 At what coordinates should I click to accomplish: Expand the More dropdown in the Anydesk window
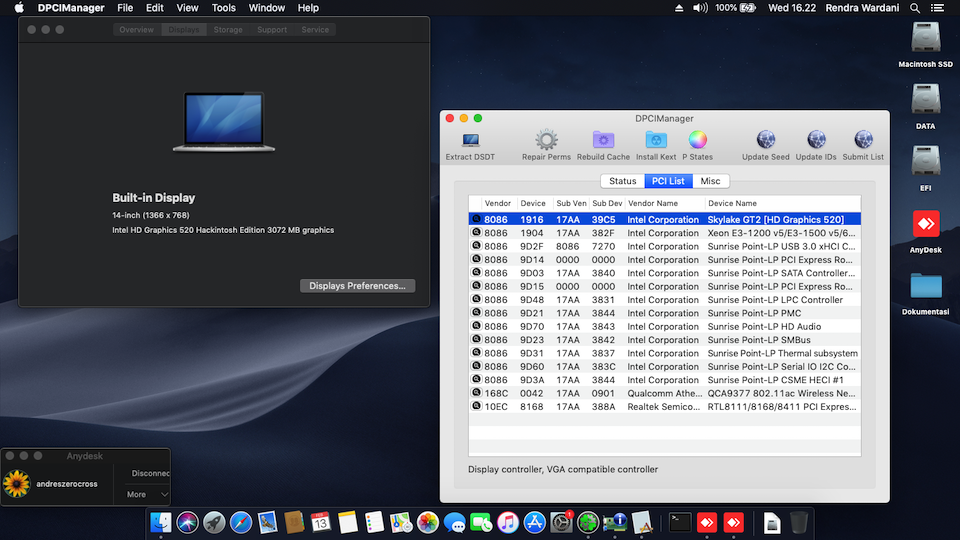click(147, 494)
